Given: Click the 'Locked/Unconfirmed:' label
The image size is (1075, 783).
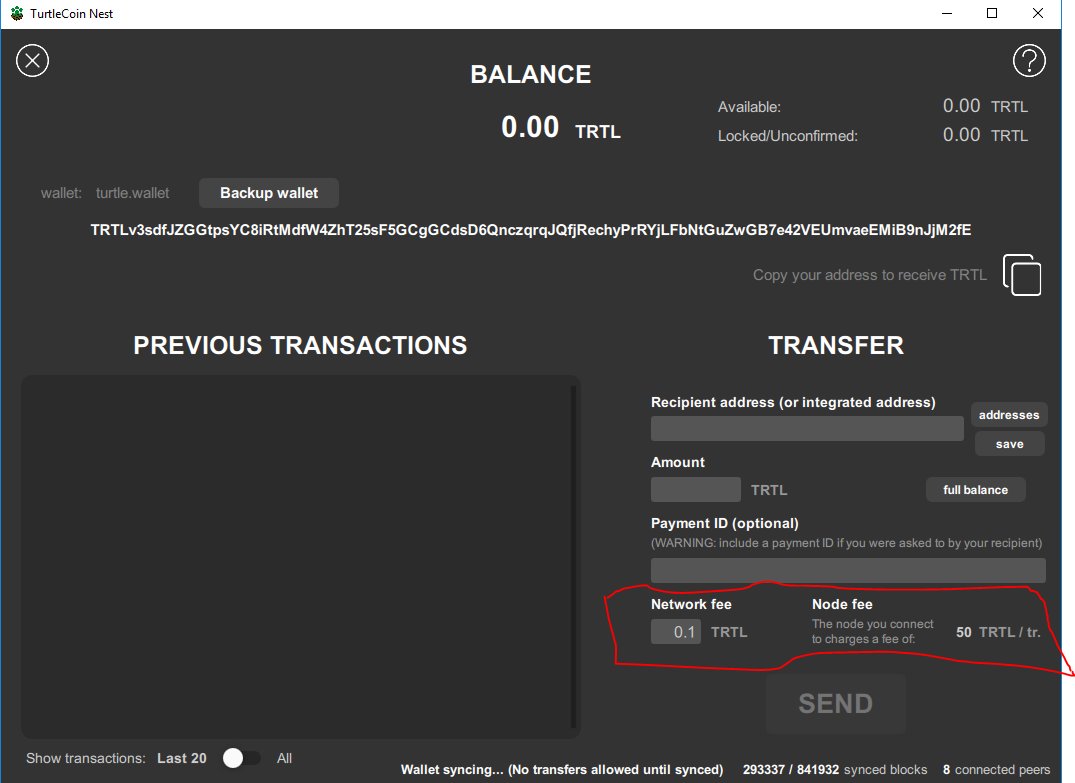Looking at the screenshot, I should tap(788, 136).
